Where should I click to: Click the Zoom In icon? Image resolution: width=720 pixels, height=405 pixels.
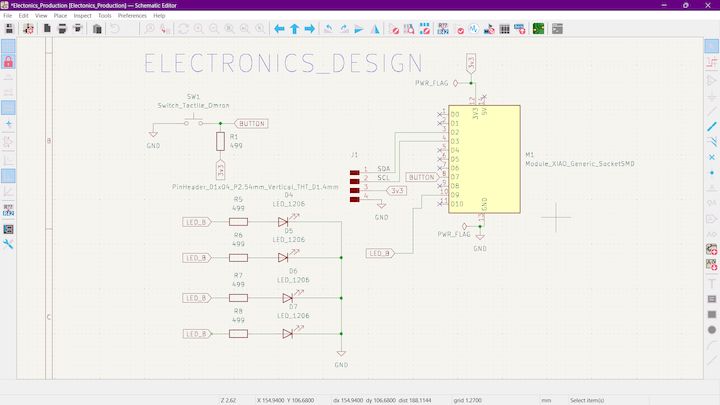(x=198, y=29)
